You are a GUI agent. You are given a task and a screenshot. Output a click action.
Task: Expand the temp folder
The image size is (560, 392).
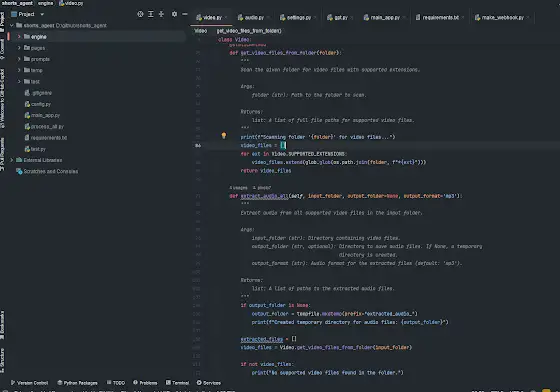(19, 70)
